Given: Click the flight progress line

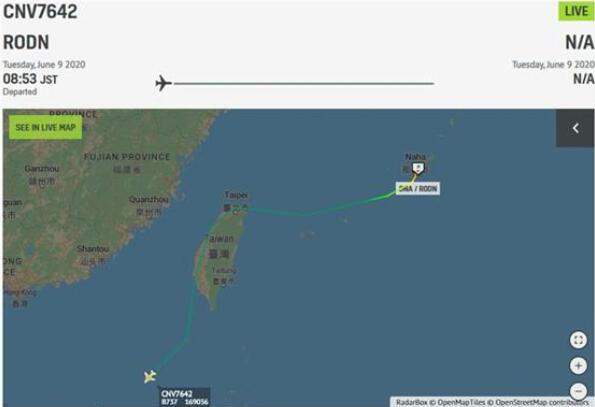Looking at the screenshot, I should (x=304, y=83).
